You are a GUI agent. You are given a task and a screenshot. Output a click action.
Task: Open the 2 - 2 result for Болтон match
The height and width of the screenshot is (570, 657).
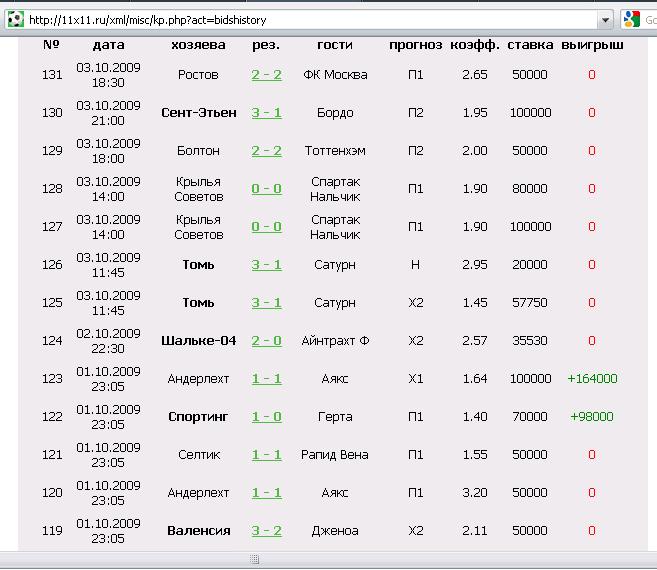pos(266,151)
